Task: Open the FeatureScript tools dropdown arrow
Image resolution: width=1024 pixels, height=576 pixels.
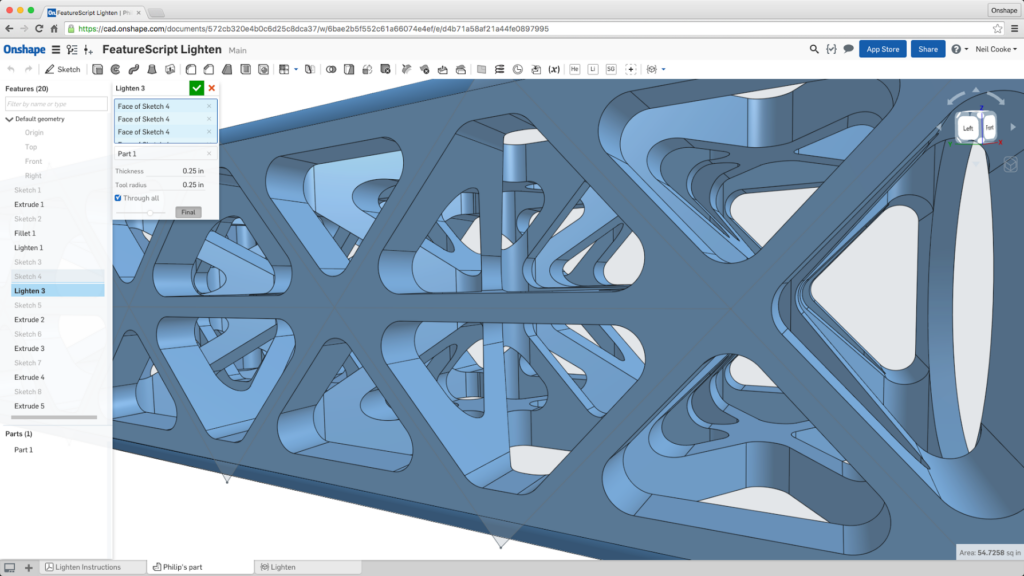Action: click(664, 69)
